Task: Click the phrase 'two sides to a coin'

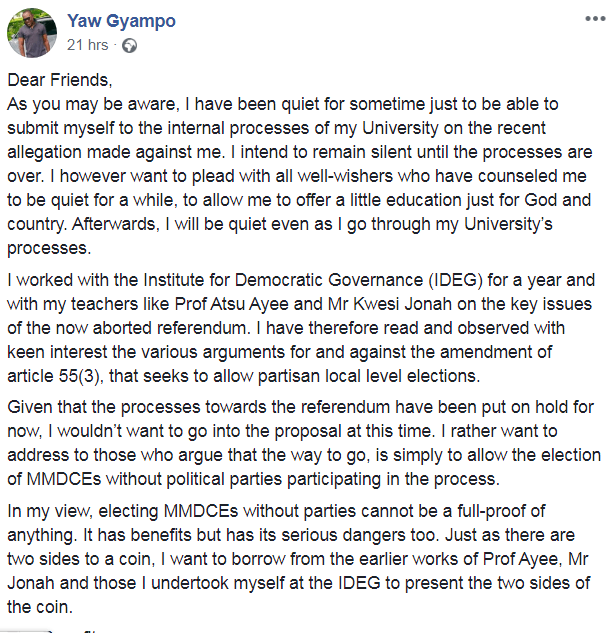Action: (81, 559)
